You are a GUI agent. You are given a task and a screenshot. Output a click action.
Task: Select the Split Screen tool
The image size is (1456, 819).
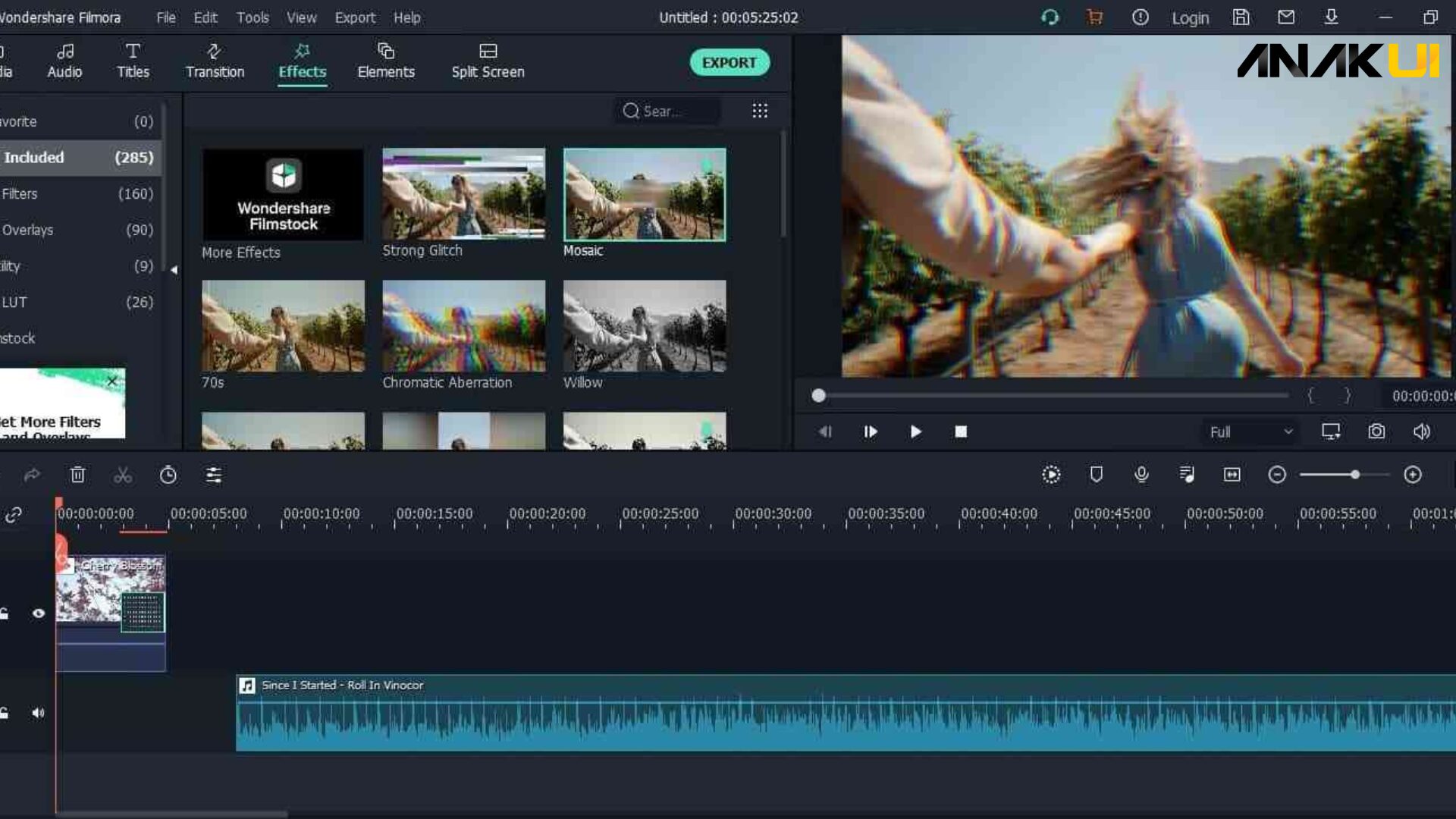click(x=488, y=60)
